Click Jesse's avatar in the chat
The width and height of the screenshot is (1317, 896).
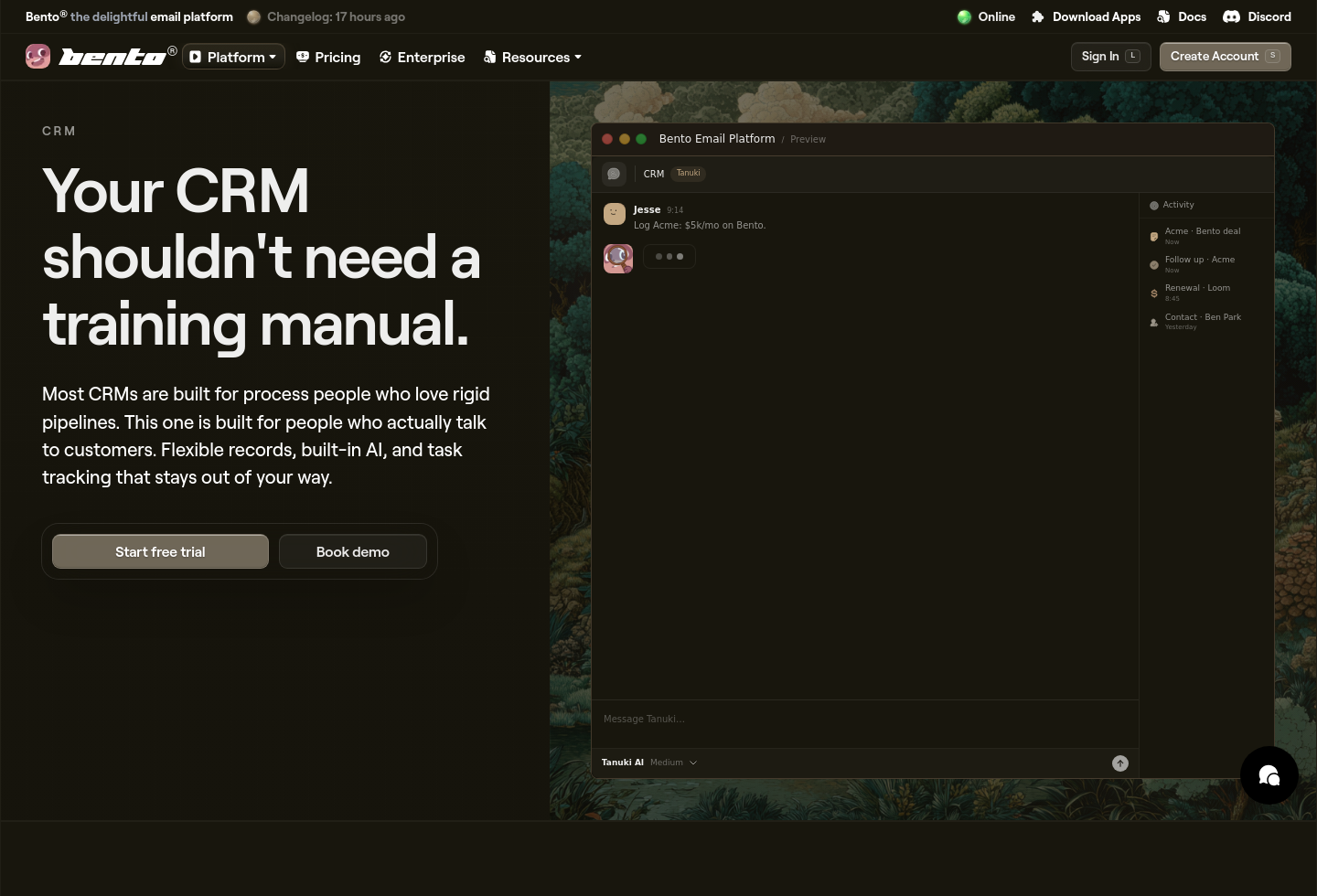tap(615, 214)
